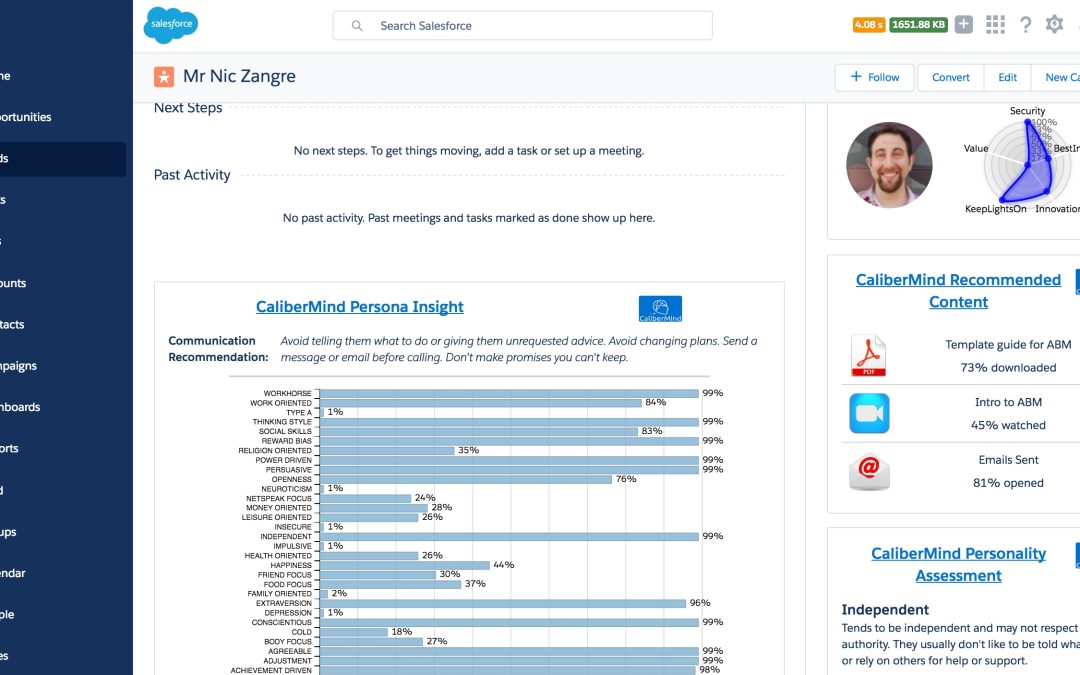Click the Mr Nic Zangre title

239,76
